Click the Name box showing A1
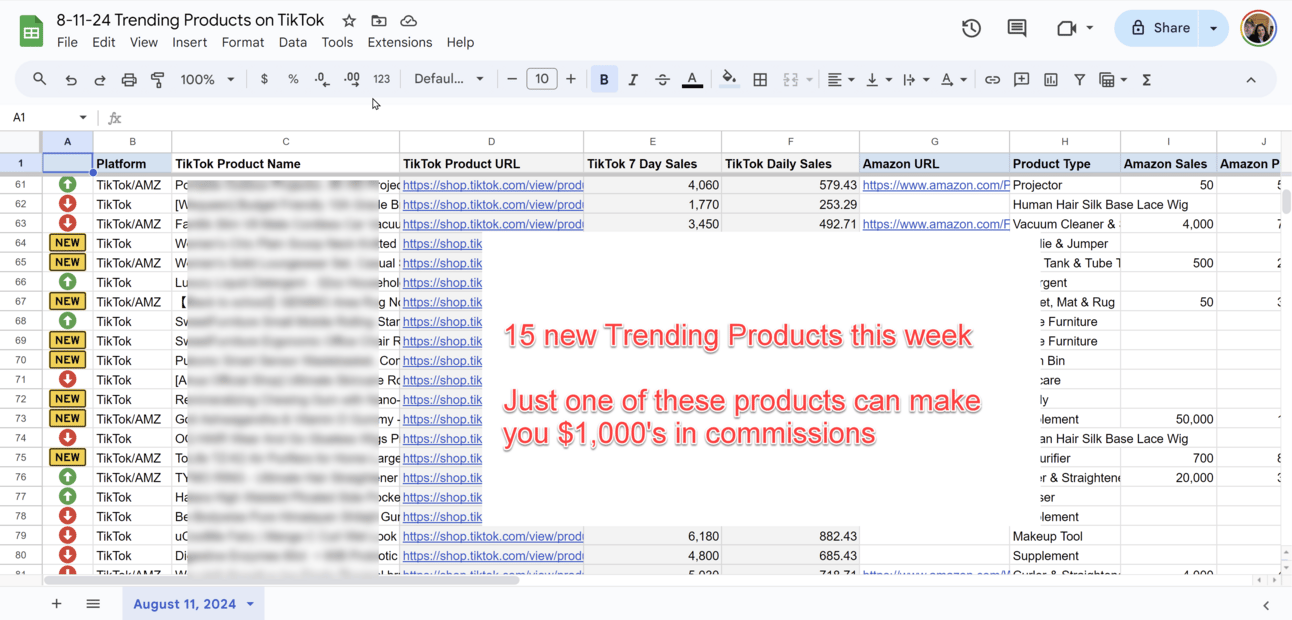 48,117
